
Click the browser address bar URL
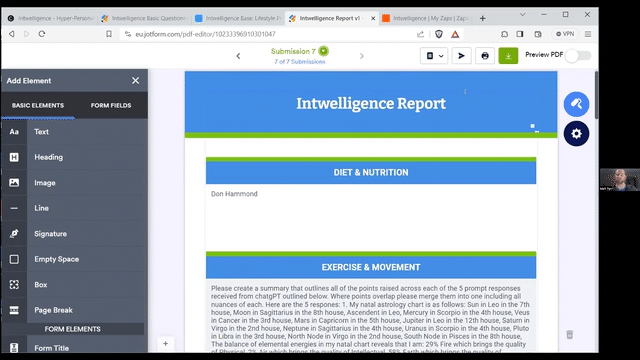pos(205,34)
